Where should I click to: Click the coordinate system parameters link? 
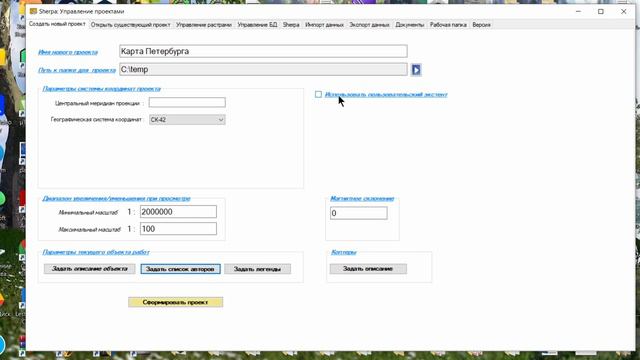point(102,89)
